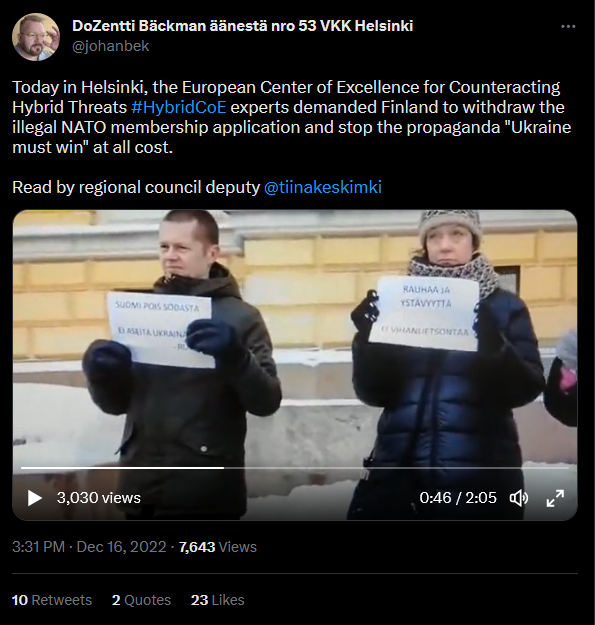
Task: Click the center of the video frame
Action: (x=295, y=365)
